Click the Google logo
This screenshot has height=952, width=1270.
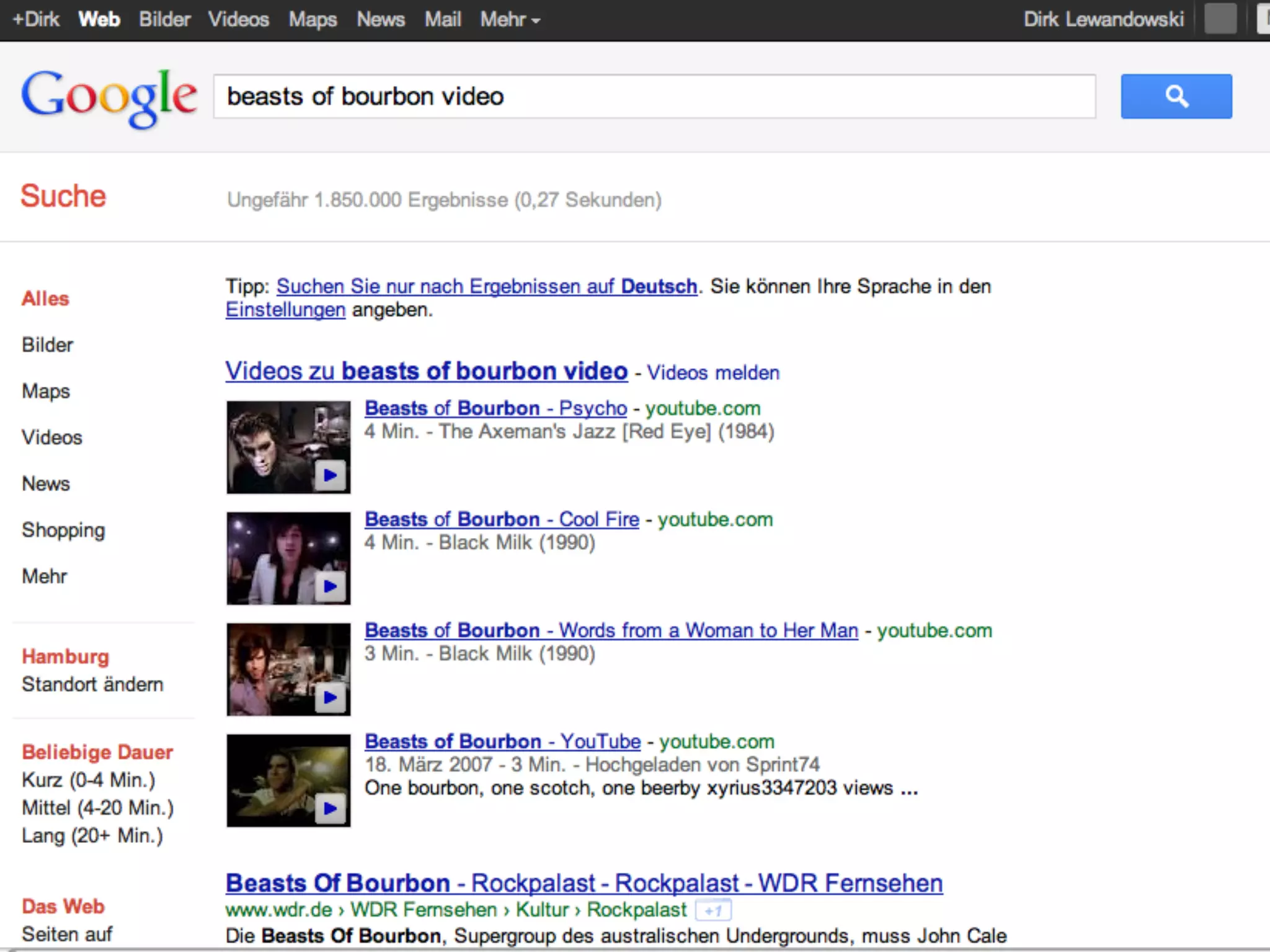tap(109, 97)
